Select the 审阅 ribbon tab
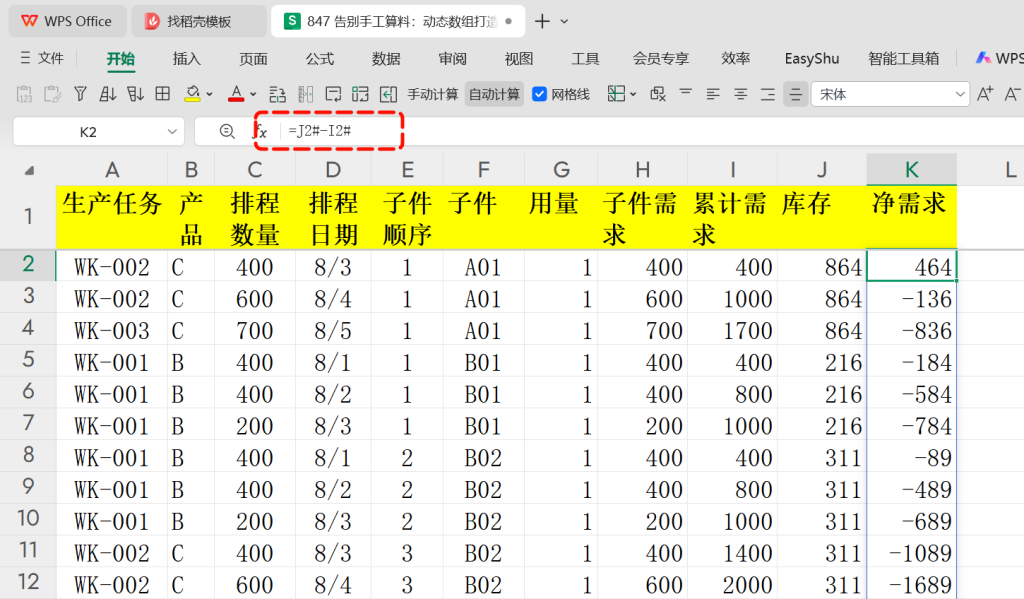Image resolution: width=1024 pixels, height=599 pixels. pyautogui.click(x=453, y=59)
